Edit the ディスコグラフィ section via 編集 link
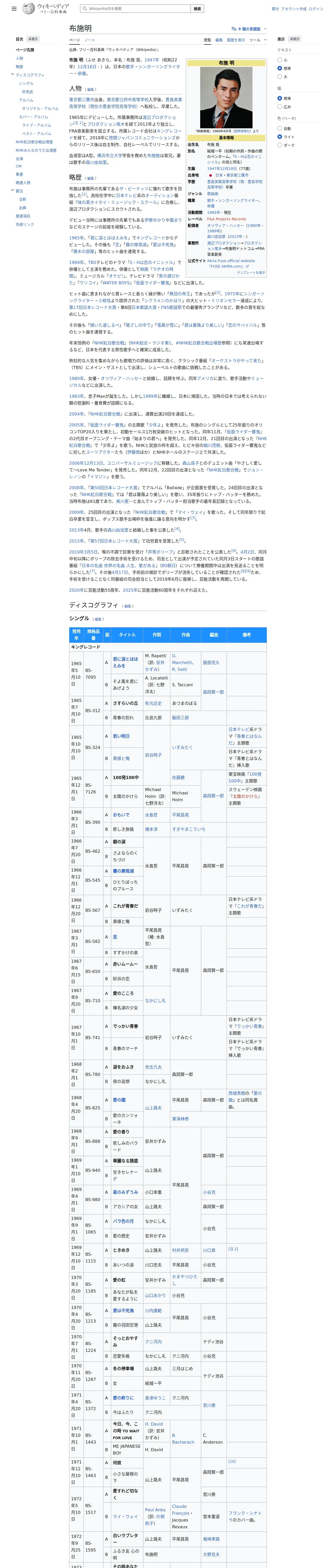Image resolution: width=336 pixels, height=1568 pixels. pos(127,606)
